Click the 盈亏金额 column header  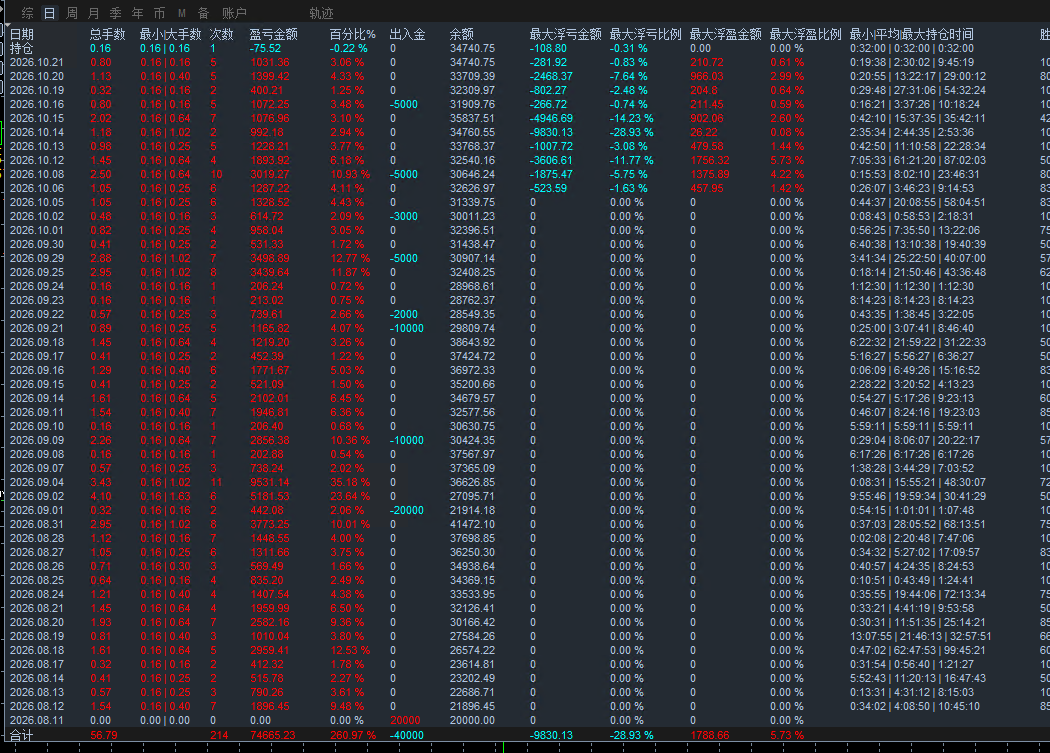coord(273,34)
